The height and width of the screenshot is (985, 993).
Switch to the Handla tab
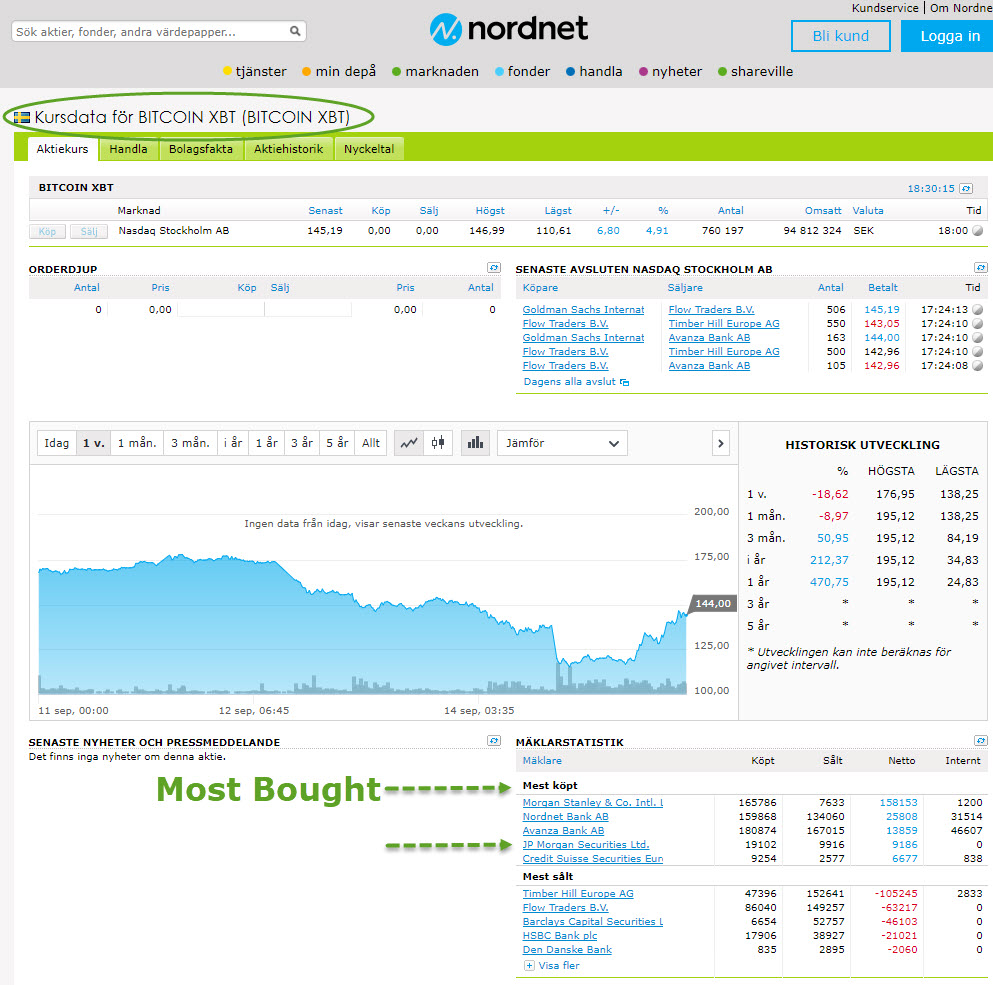pos(128,149)
